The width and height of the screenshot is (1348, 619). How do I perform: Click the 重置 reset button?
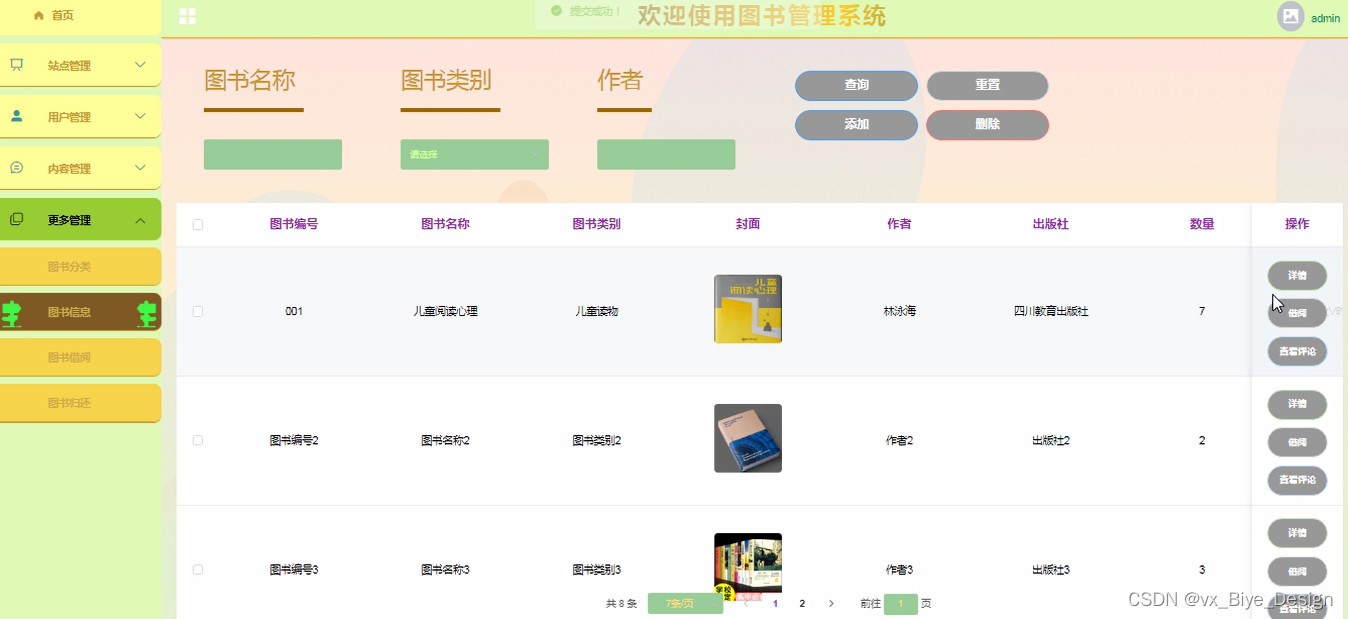point(988,86)
